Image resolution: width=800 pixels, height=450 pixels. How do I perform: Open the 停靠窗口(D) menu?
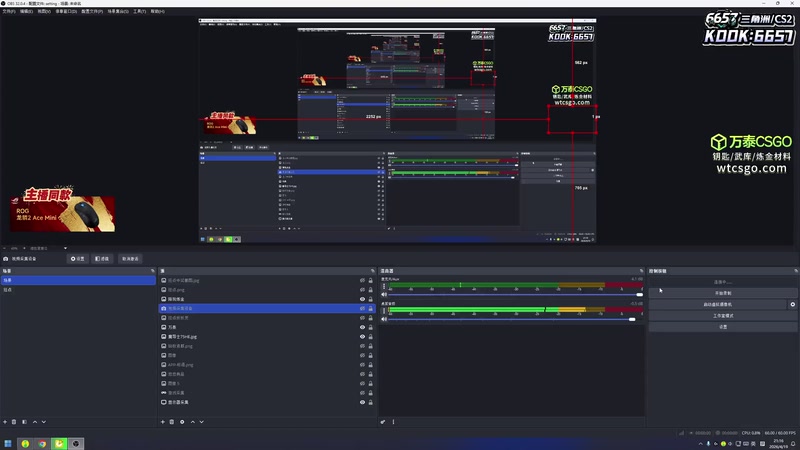[66, 11]
